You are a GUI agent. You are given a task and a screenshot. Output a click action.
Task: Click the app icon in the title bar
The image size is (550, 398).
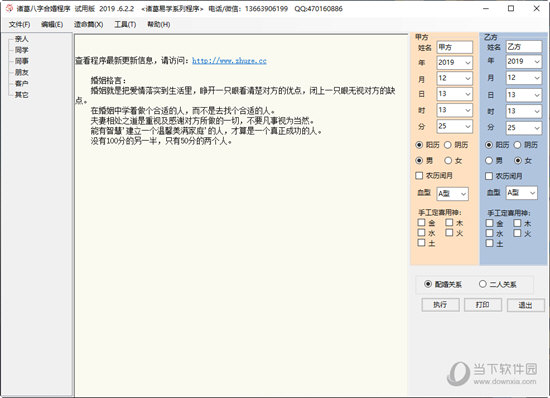click(x=9, y=8)
